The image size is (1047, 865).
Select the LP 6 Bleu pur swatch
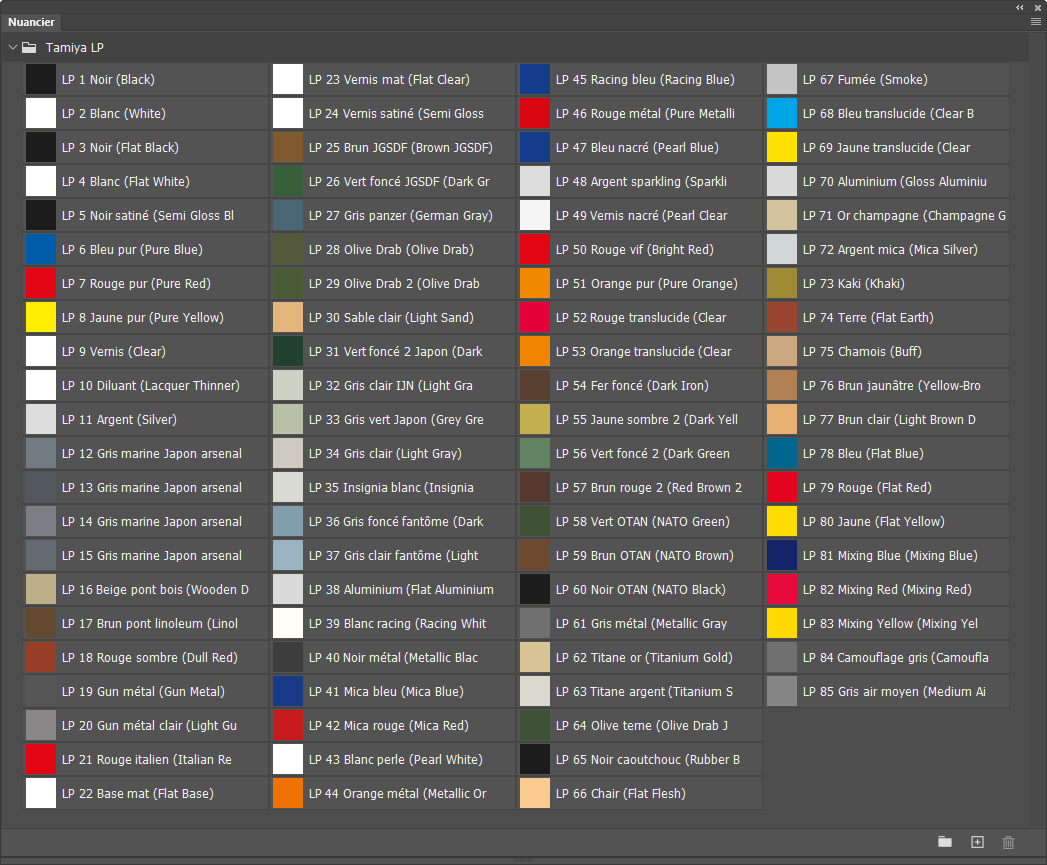(x=41, y=250)
